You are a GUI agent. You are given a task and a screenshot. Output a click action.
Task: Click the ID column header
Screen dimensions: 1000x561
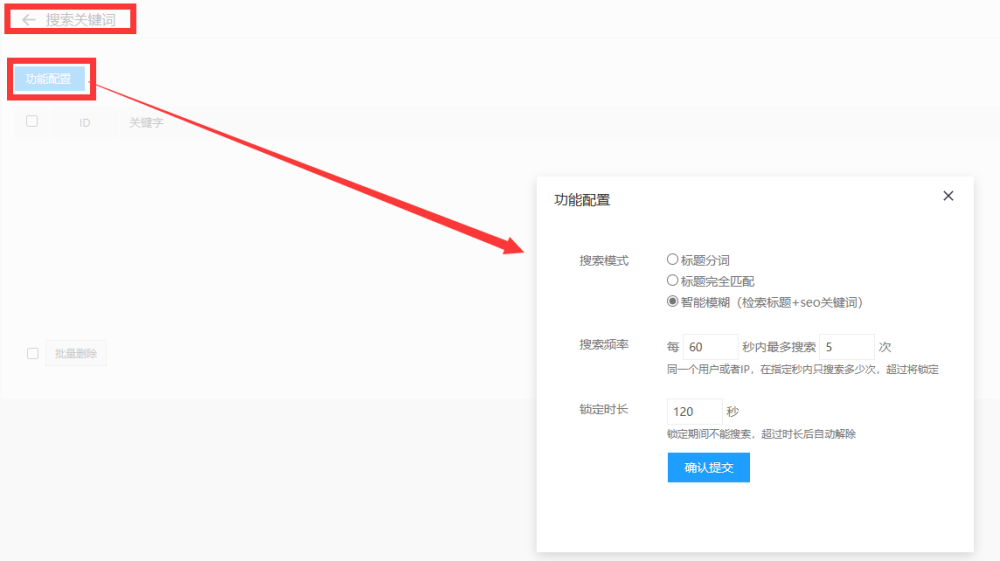(85, 123)
